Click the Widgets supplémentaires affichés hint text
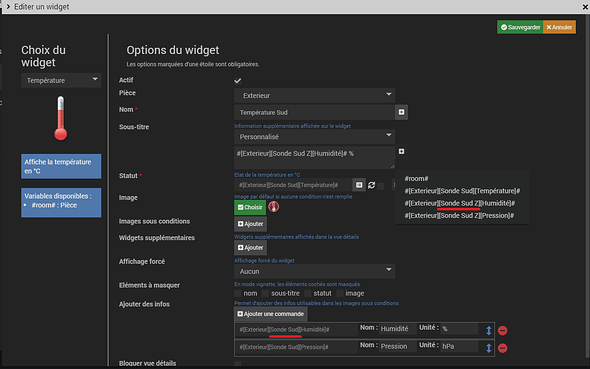This screenshot has width=590, height=369. 297,237
